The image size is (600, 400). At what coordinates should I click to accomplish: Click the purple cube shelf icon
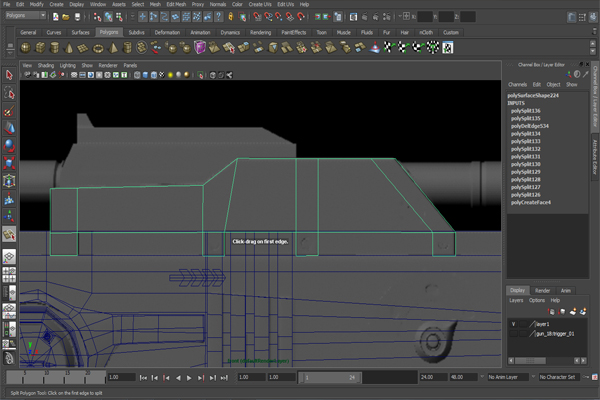200,48
